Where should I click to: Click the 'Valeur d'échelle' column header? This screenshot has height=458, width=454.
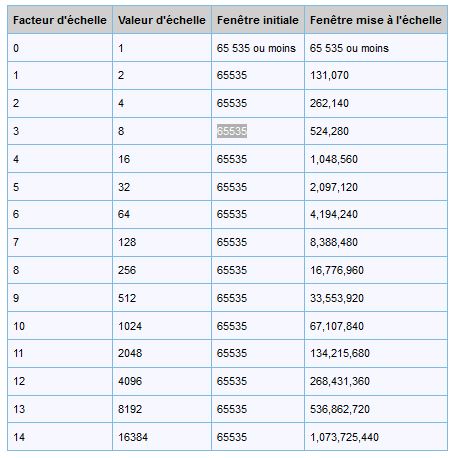click(x=162, y=20)
